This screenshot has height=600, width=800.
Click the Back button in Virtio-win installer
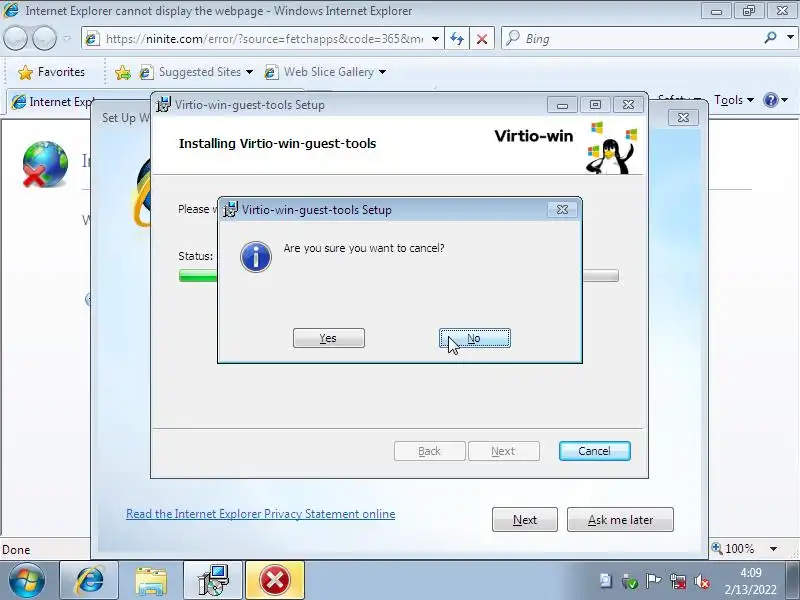coord(430,451)
